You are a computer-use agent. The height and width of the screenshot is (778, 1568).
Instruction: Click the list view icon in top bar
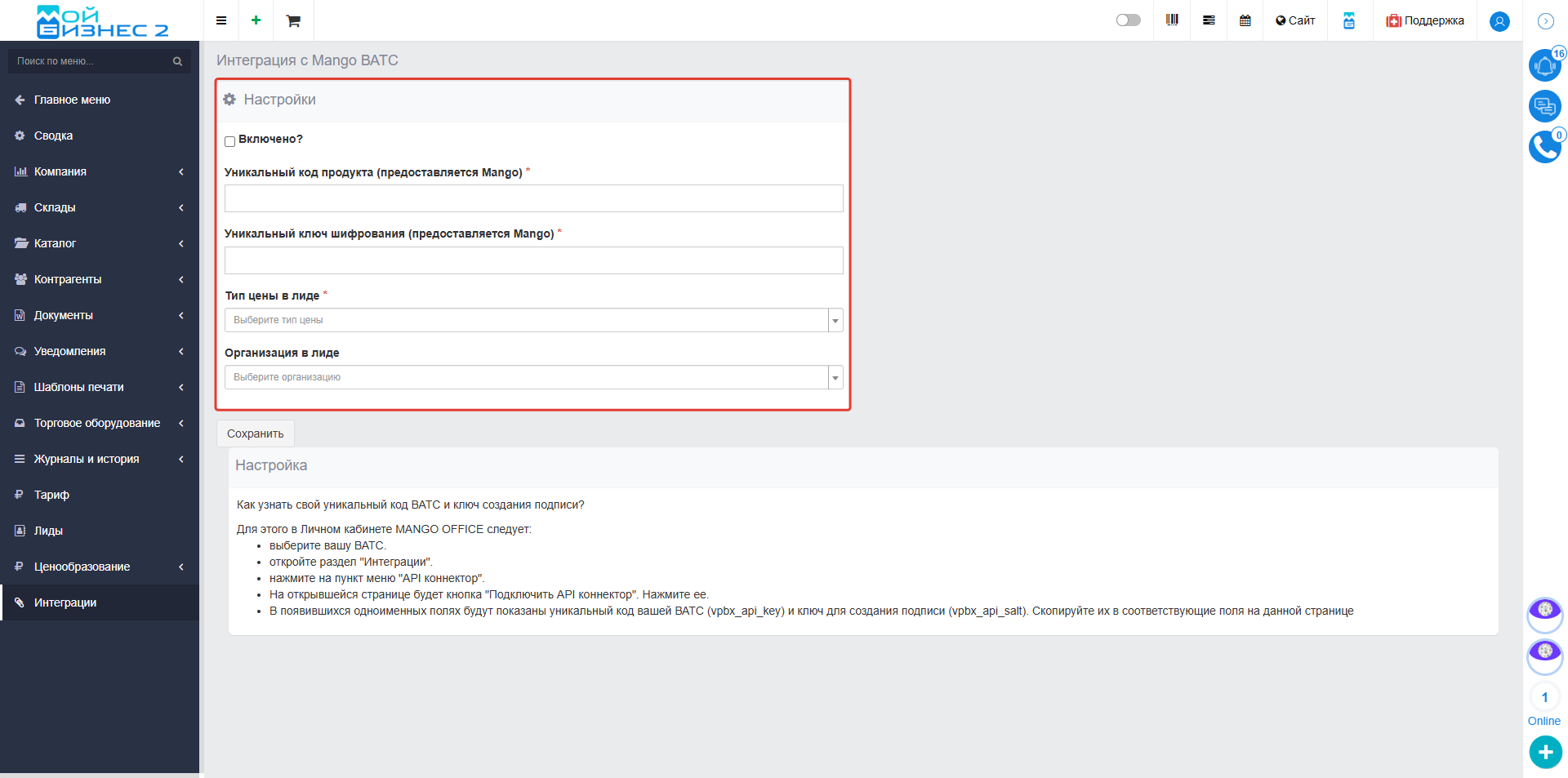point(1209,20)
